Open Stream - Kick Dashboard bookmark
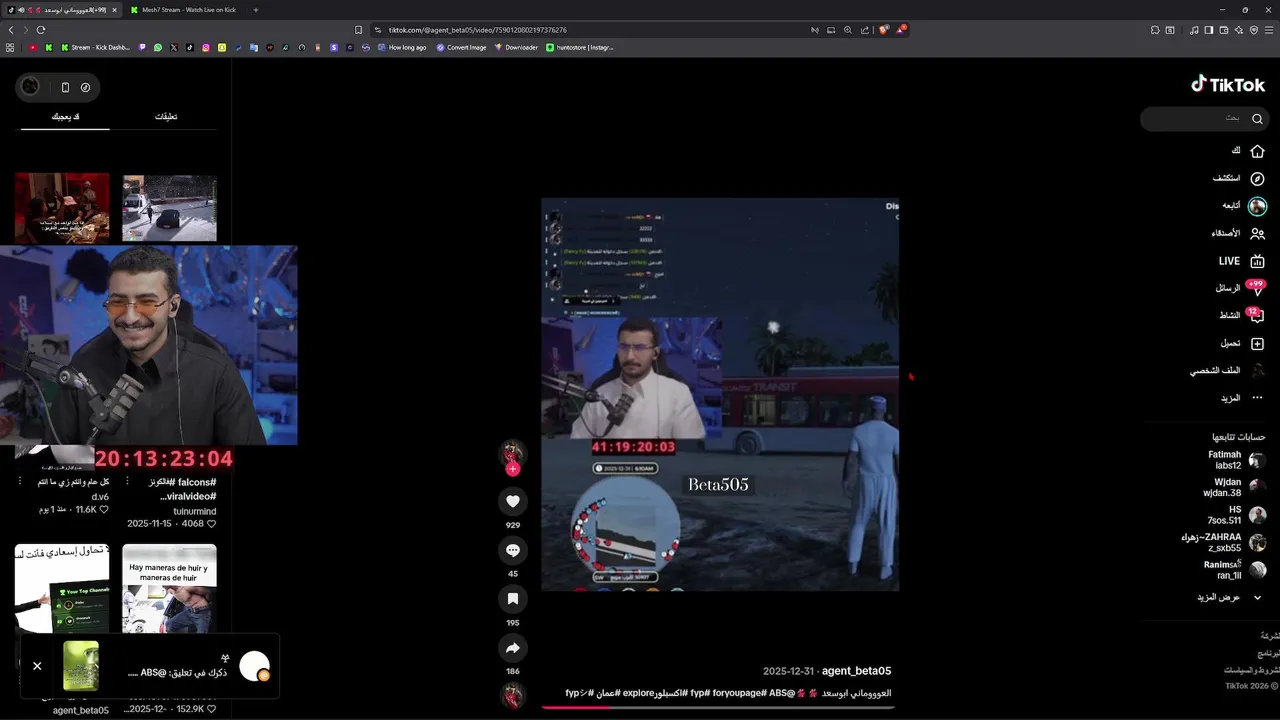Viewport: 1280px width, 720px height. point(95,47)
